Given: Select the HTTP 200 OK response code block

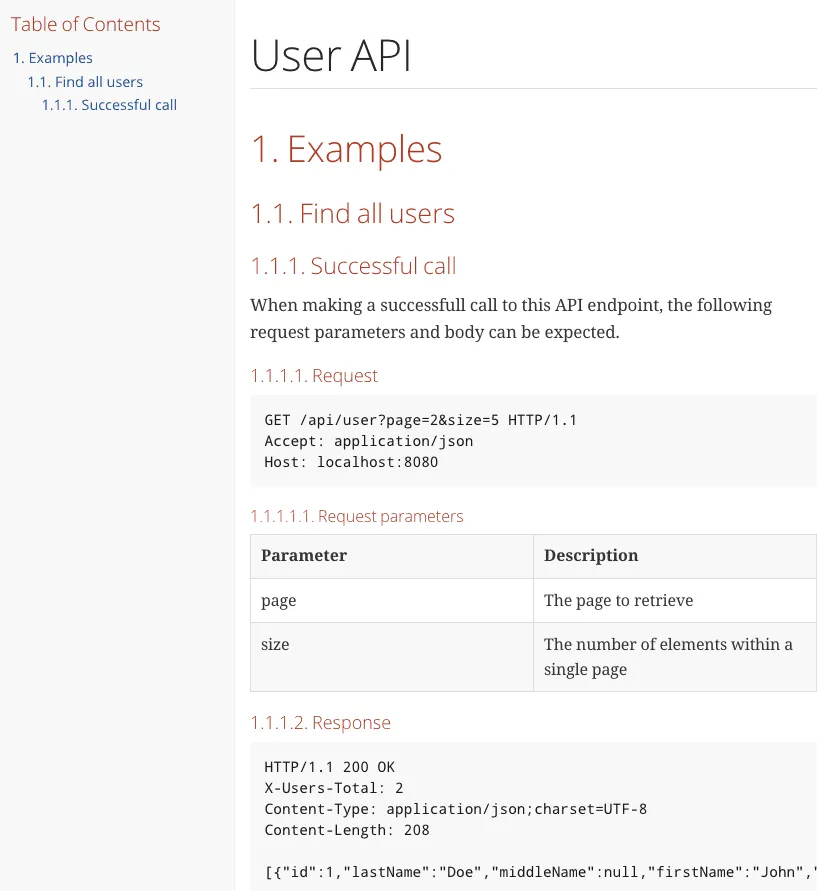Looking at the screenshot, I should [533, 810].
